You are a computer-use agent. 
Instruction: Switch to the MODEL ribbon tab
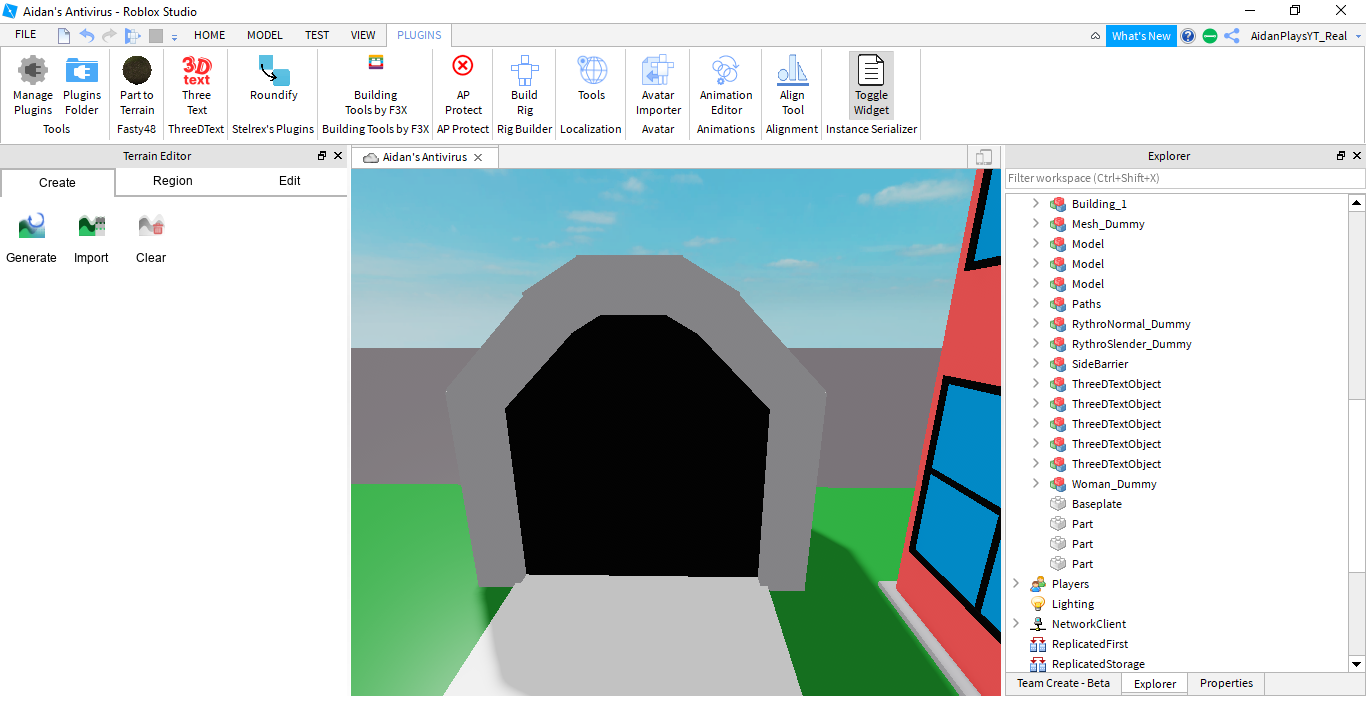point(265,35)
